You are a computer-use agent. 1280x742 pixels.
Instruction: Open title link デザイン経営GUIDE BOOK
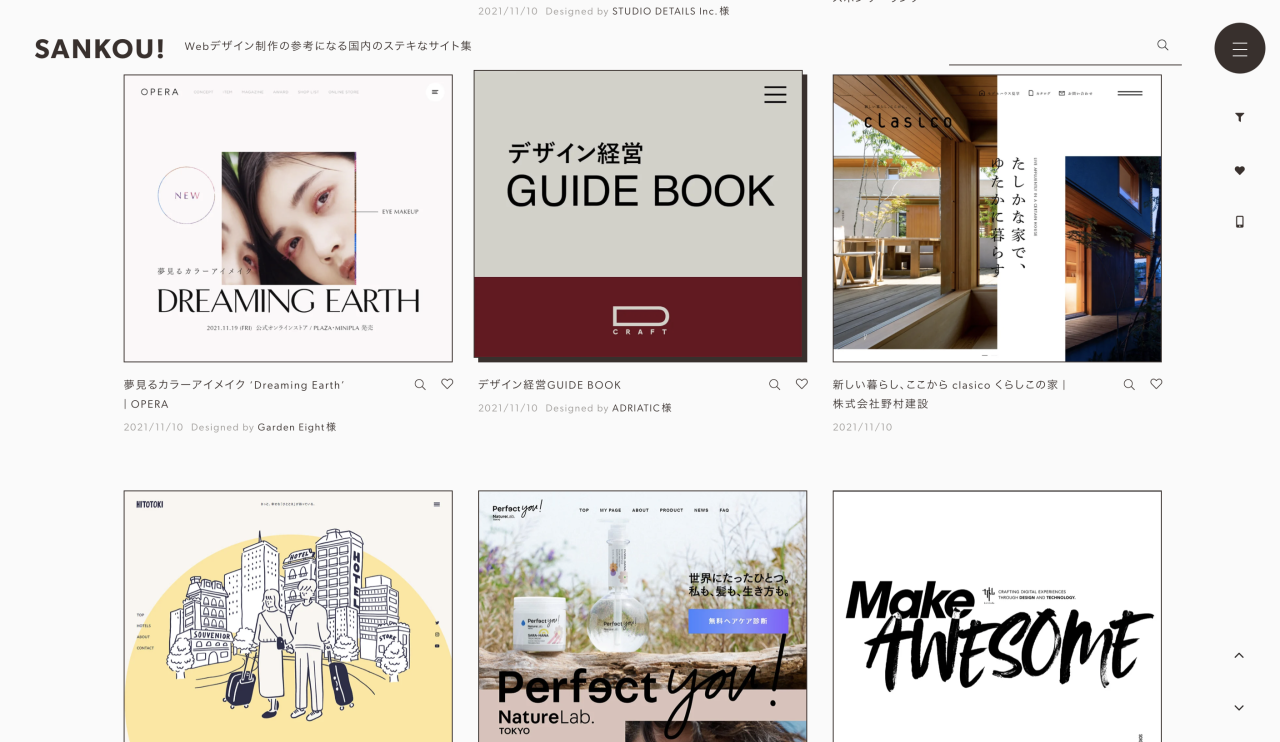point(549,385)
